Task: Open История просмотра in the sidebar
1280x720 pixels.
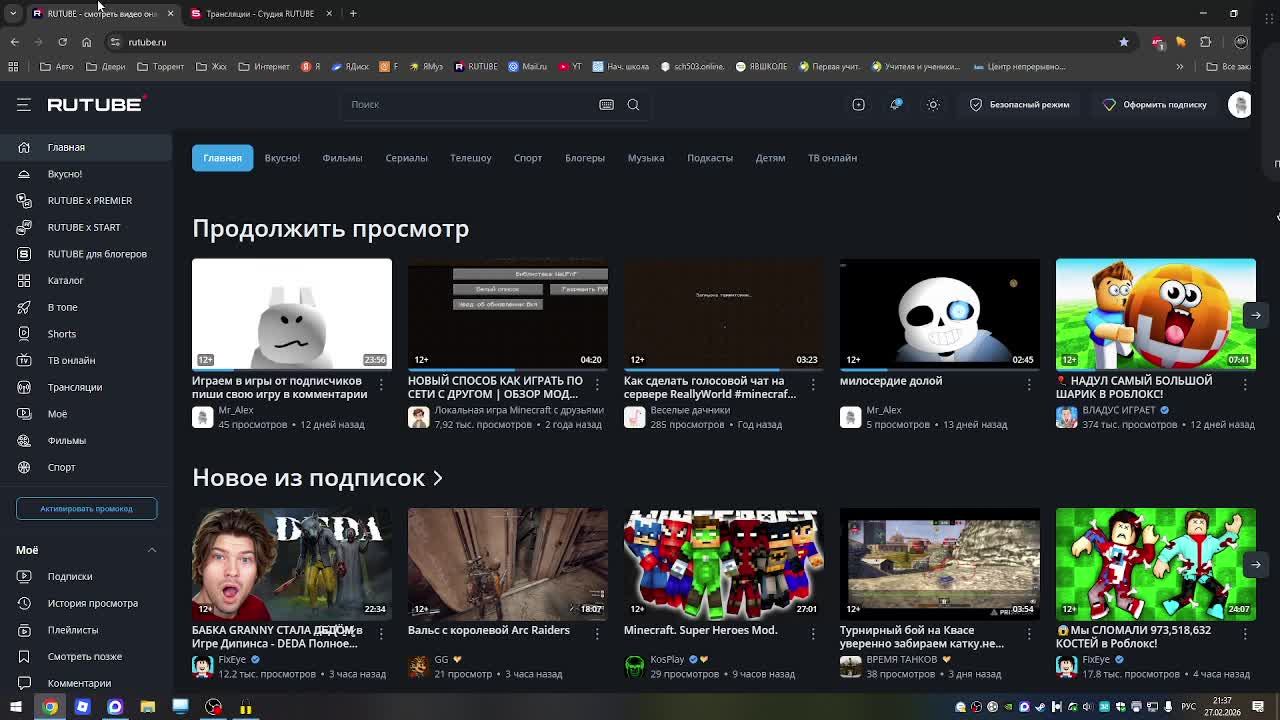Action: pyautogui.click(x=86, y=603)
